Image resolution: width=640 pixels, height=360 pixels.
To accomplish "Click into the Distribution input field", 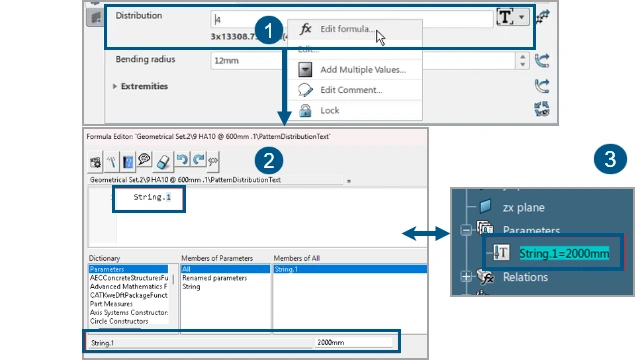I will (352, 19).
